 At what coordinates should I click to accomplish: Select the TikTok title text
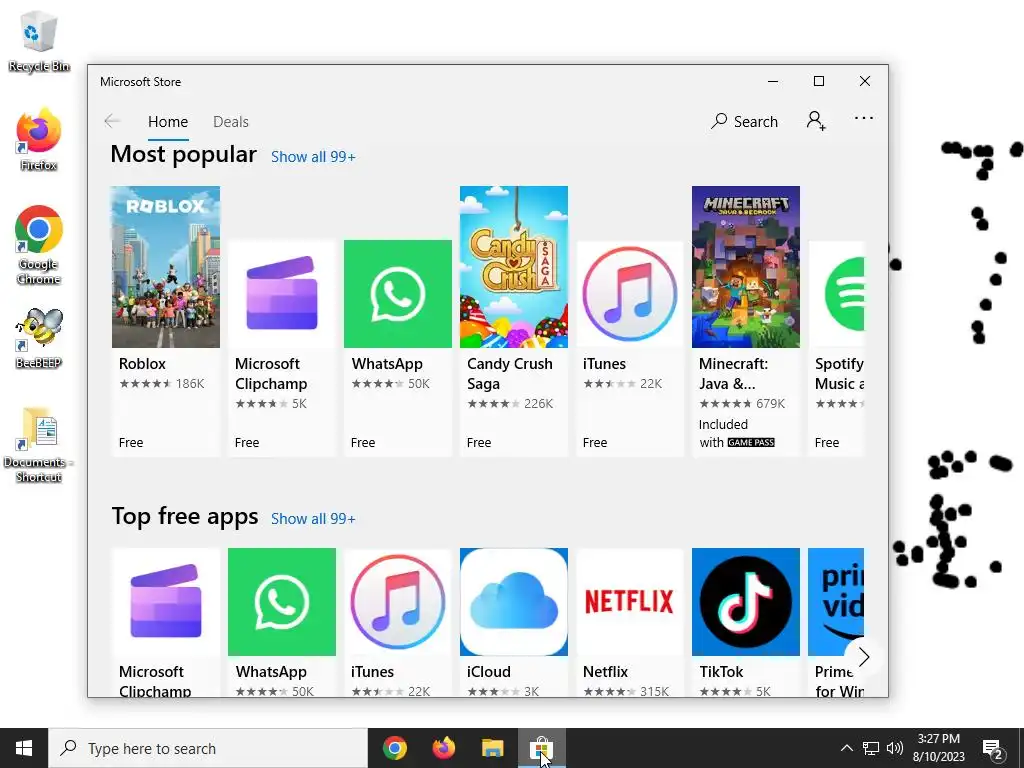pos(721,672)
